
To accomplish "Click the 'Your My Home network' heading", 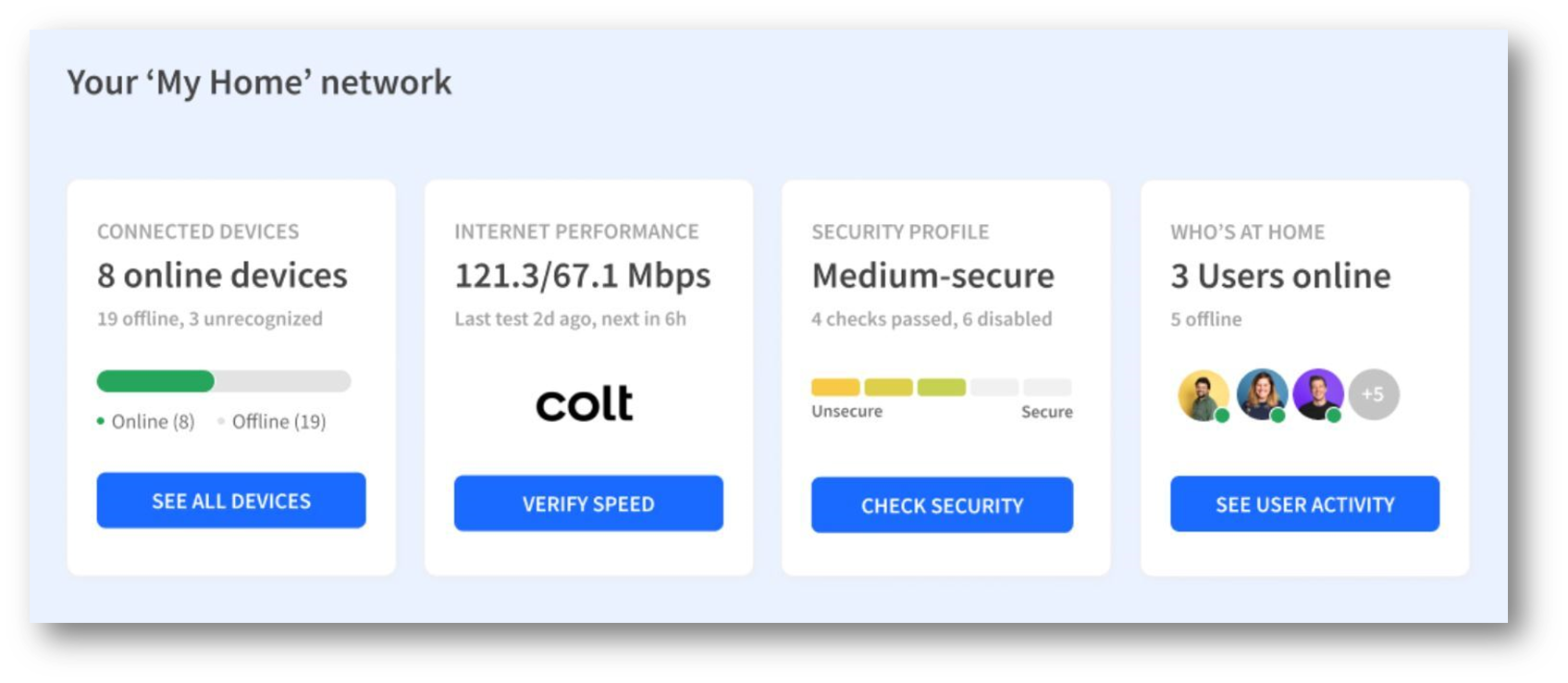I will (x=258, y=82).
